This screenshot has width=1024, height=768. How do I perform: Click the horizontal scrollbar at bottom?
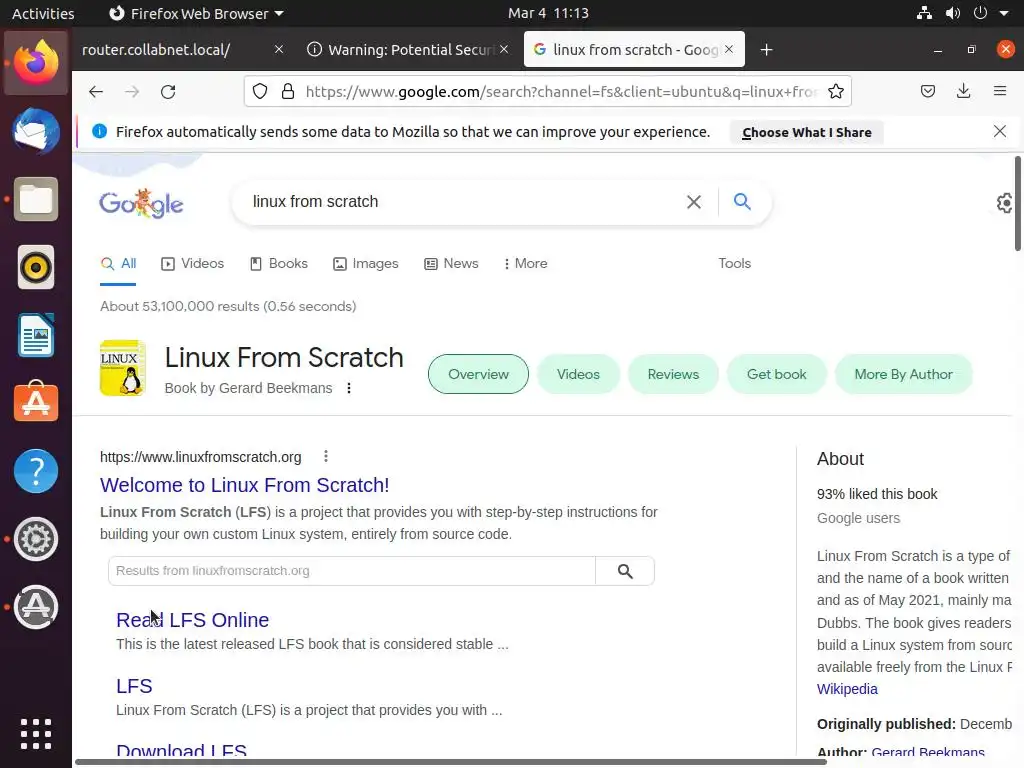click(451, 762)
